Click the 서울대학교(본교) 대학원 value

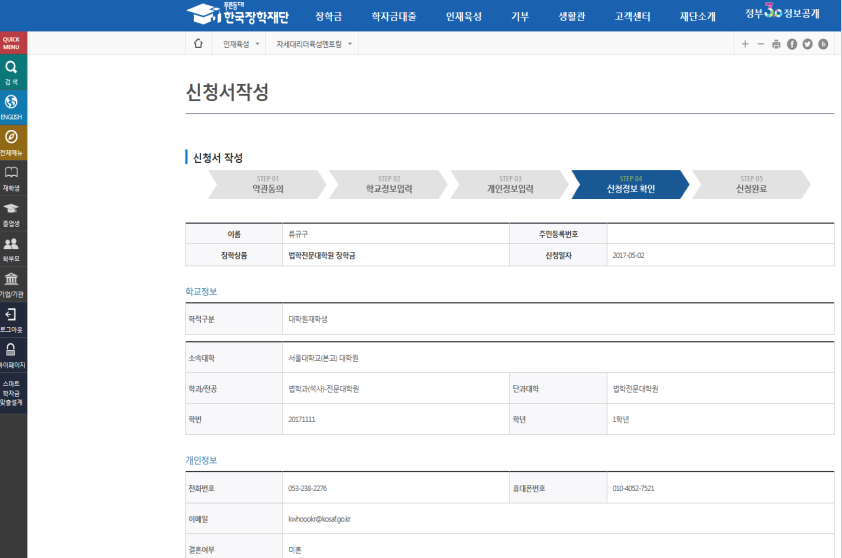point(323,358)
